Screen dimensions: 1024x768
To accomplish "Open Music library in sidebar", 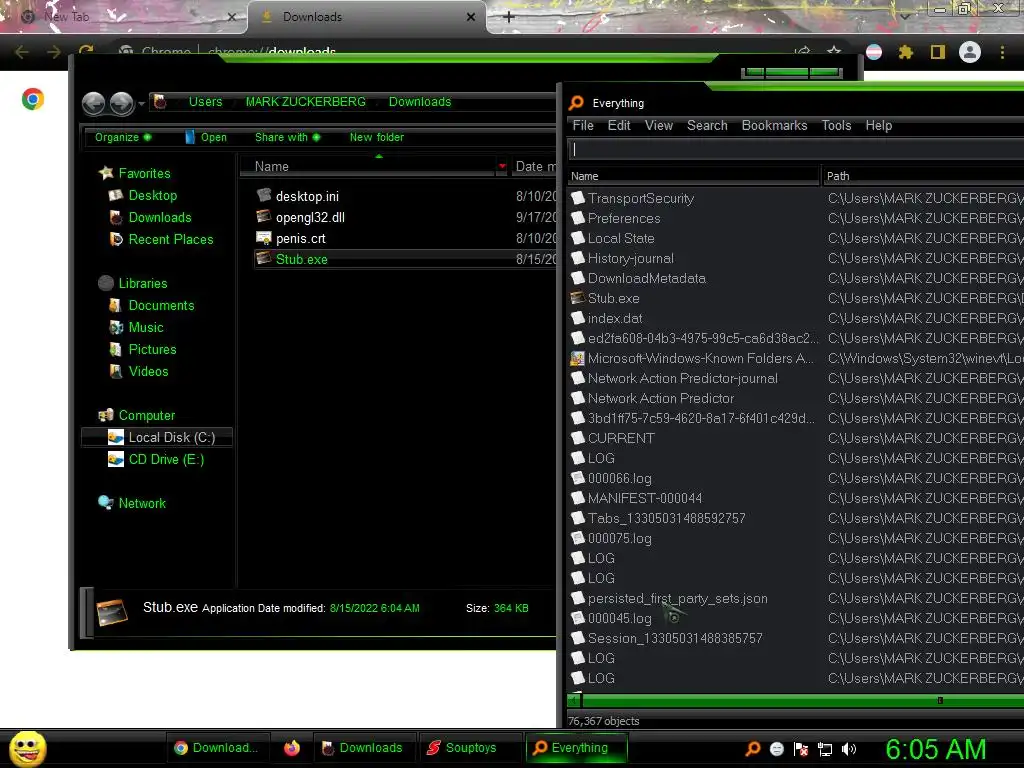I will [146, 328].
